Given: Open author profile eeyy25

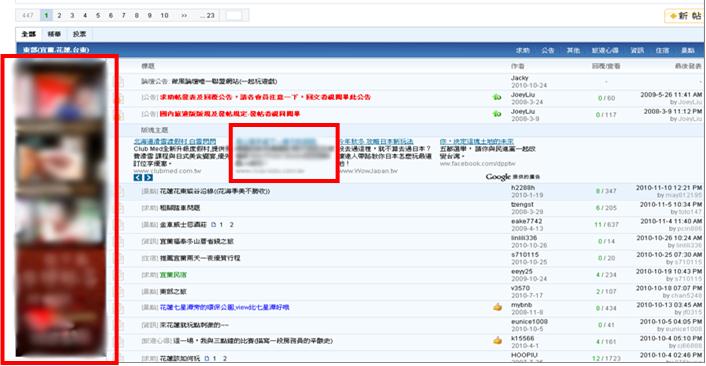Looking at the screenshot, I should pyautogui.click(x=522, y=271).
